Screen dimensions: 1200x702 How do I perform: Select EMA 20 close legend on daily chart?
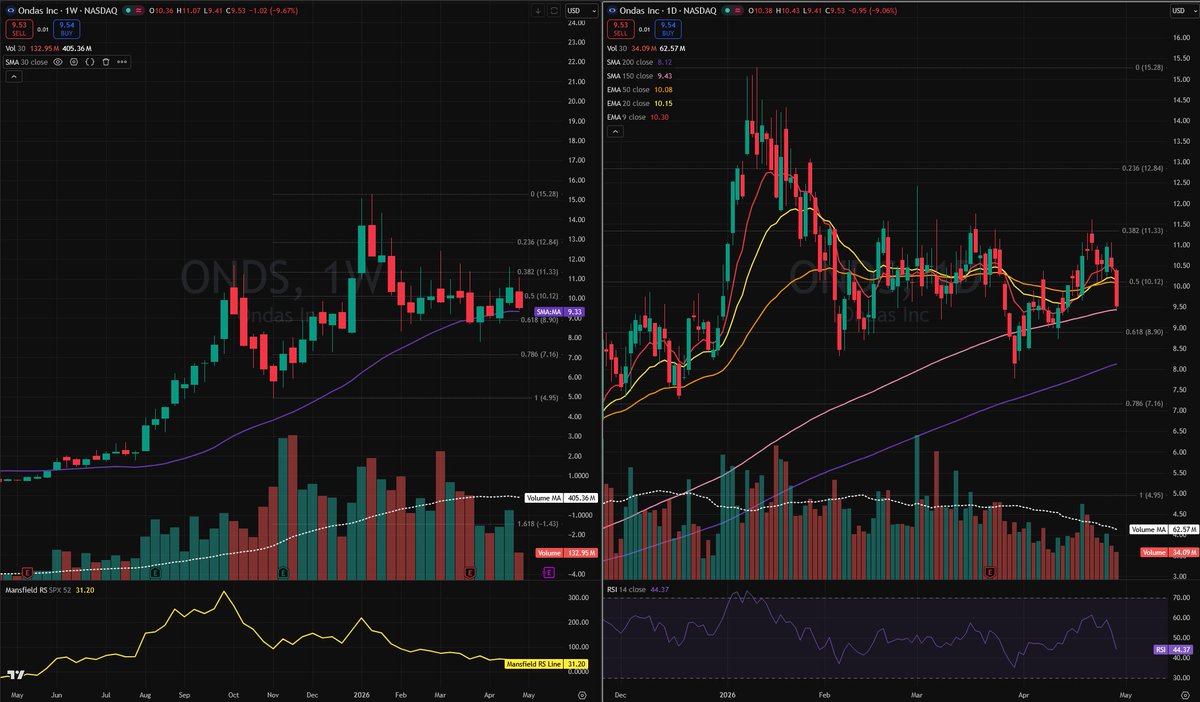pyautogui.click(x=629, y=103)
